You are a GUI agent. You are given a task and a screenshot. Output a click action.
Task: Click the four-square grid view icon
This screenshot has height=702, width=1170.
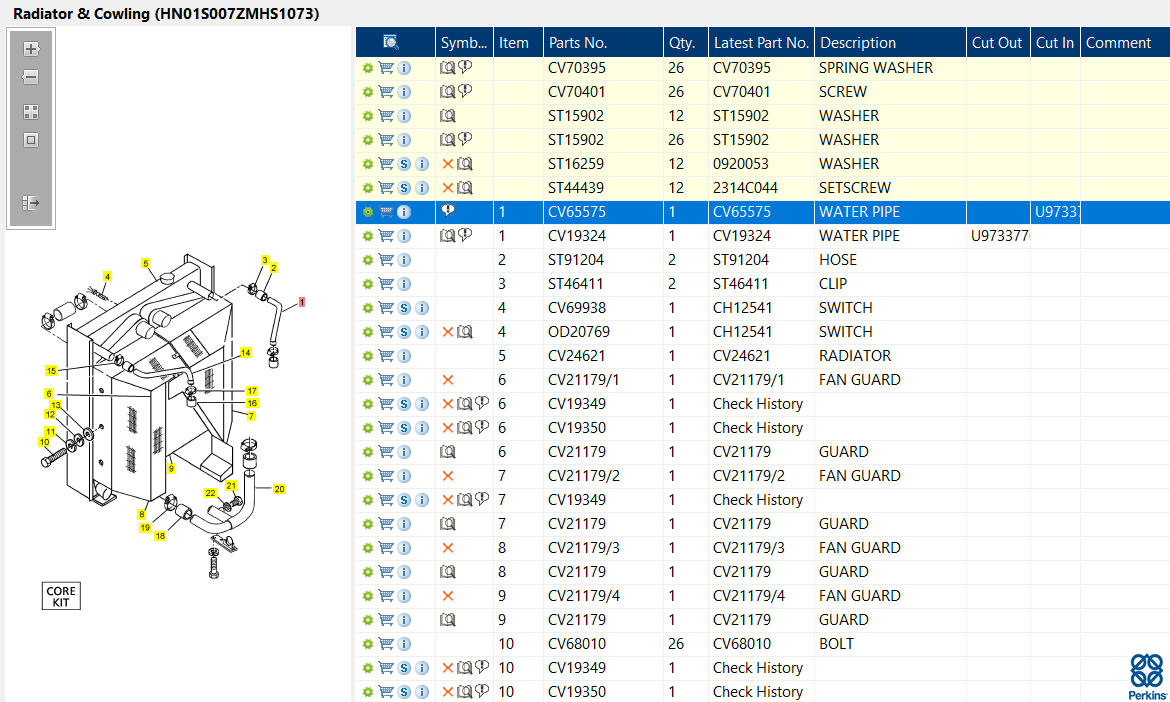(31, 112)
